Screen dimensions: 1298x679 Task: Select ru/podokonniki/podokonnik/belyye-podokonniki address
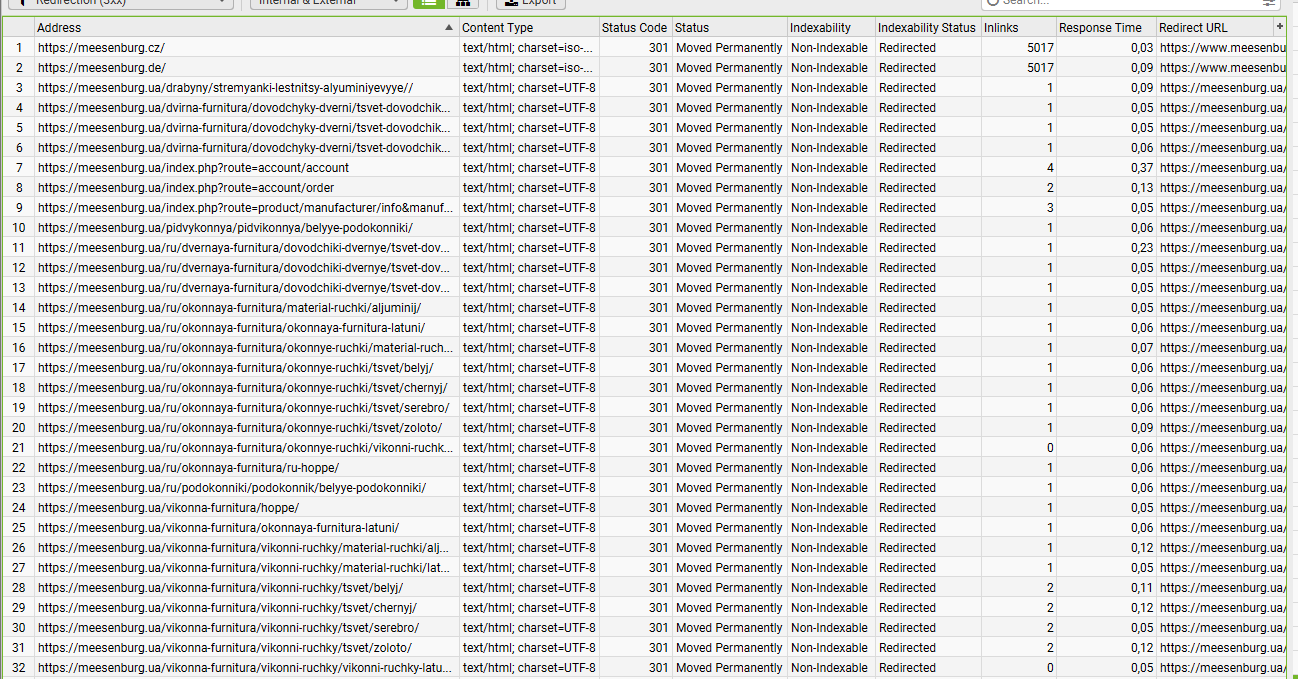231,488
